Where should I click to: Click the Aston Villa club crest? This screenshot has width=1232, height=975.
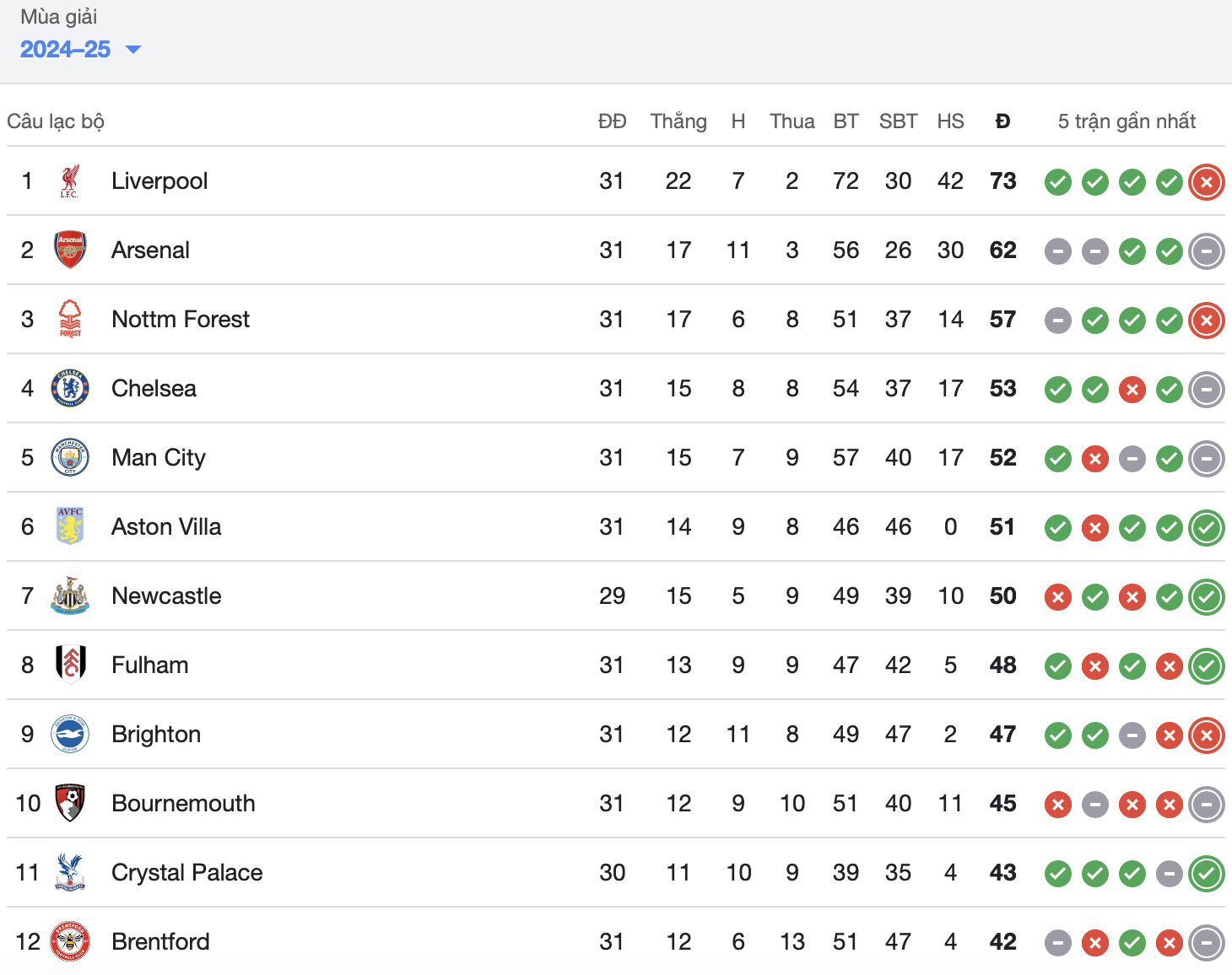click(x=70, y=527)
